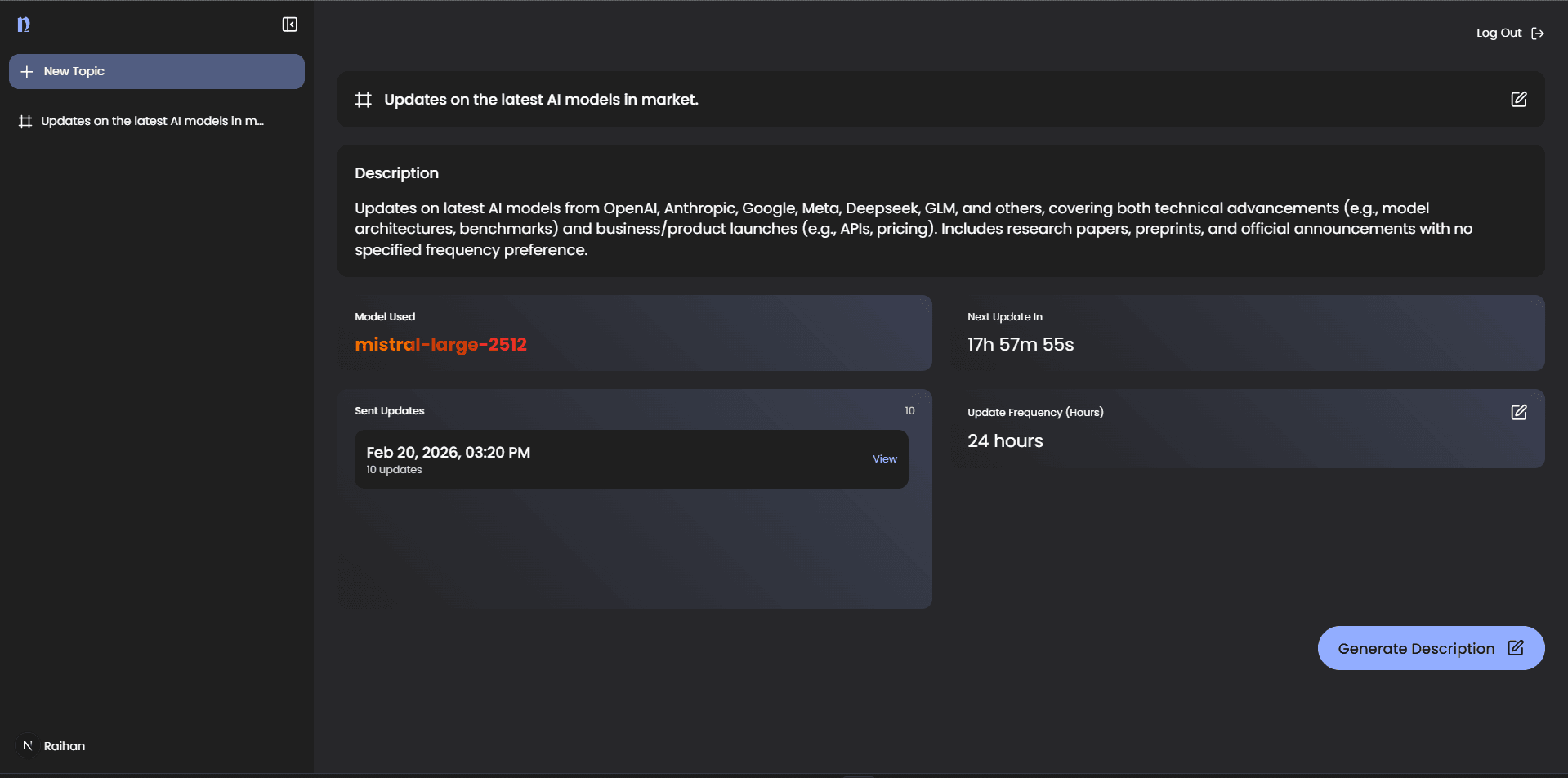The width and height of the screenshot is (1568, 778).
Task: Click the log out arrow icon
Action: point(1538,34)
